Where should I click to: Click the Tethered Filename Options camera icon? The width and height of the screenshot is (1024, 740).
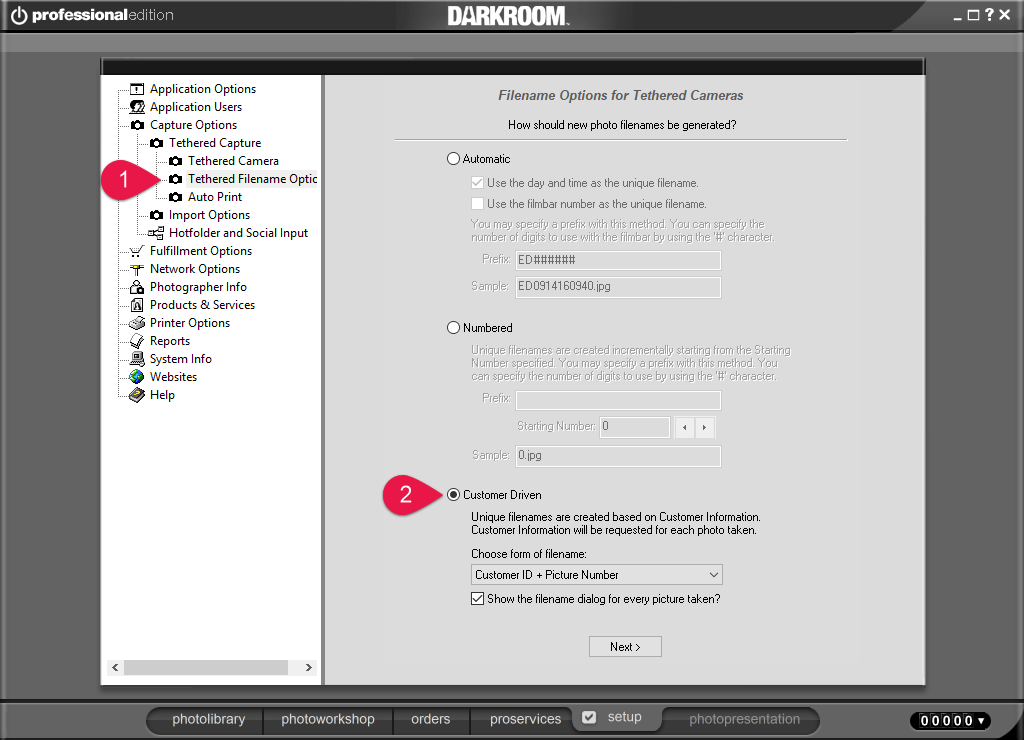(x=176, y=179)
